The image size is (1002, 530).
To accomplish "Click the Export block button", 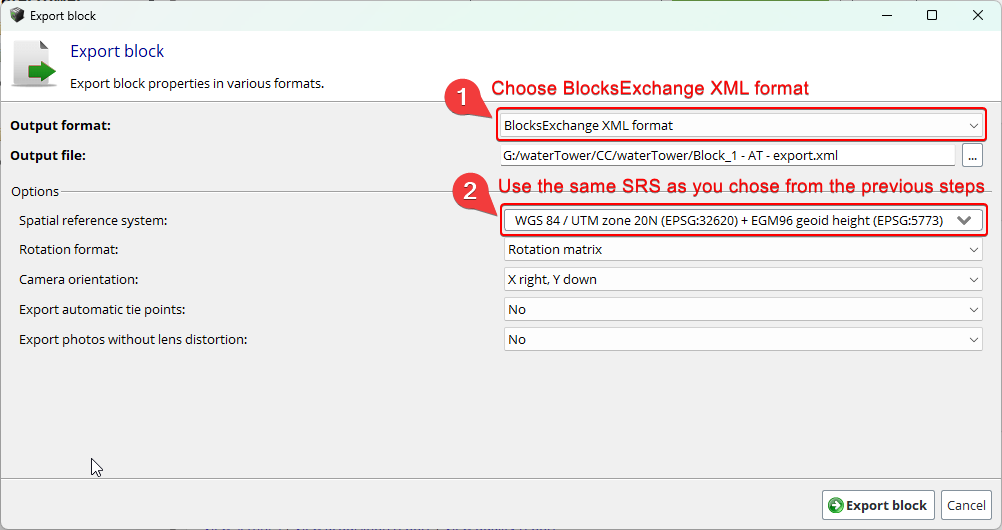I will tap(878, 505).
